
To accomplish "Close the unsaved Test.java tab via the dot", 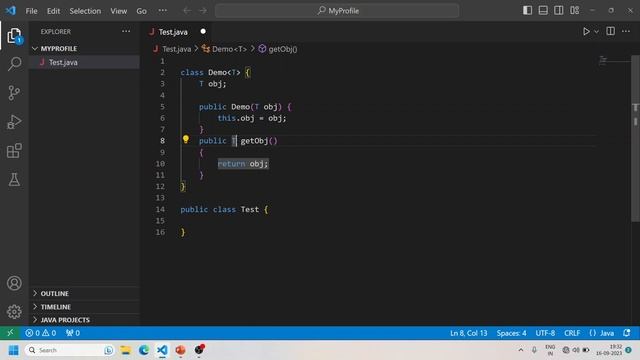I will (x=203, y=31).
